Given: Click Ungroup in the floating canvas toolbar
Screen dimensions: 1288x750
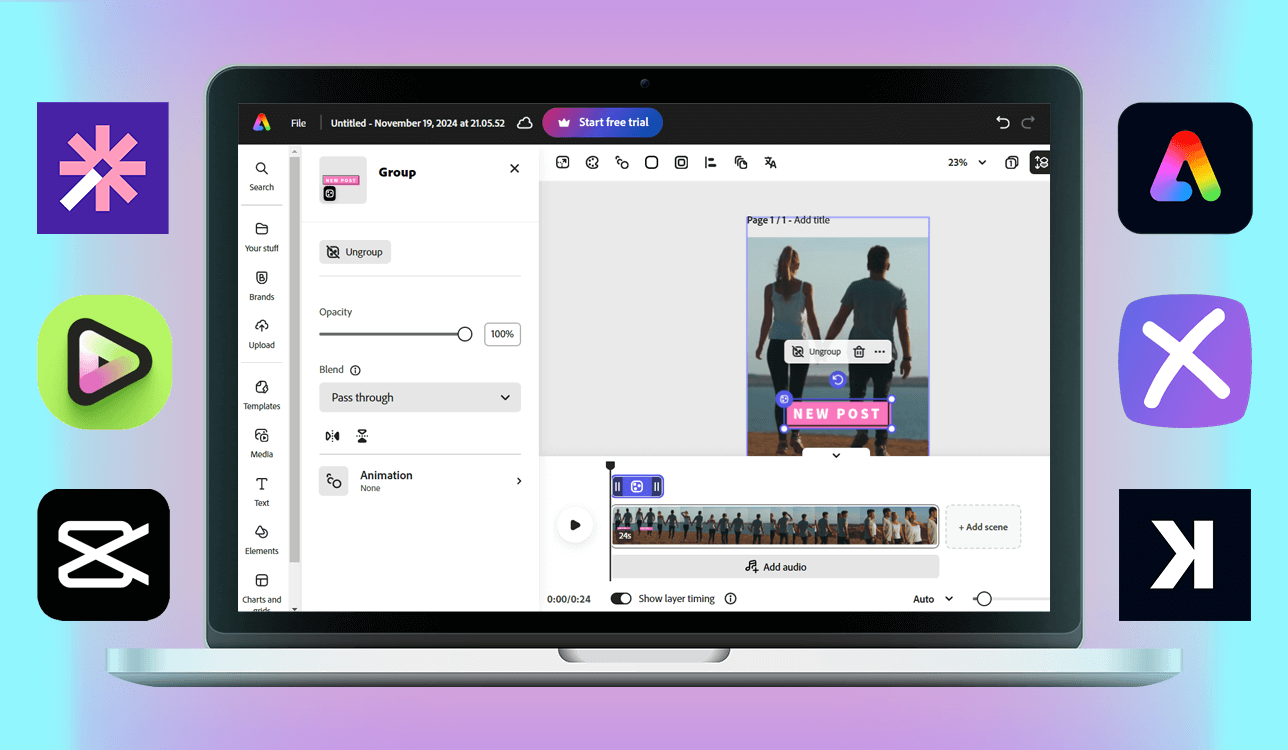Looking at the screenshot, I should [816, 352].
